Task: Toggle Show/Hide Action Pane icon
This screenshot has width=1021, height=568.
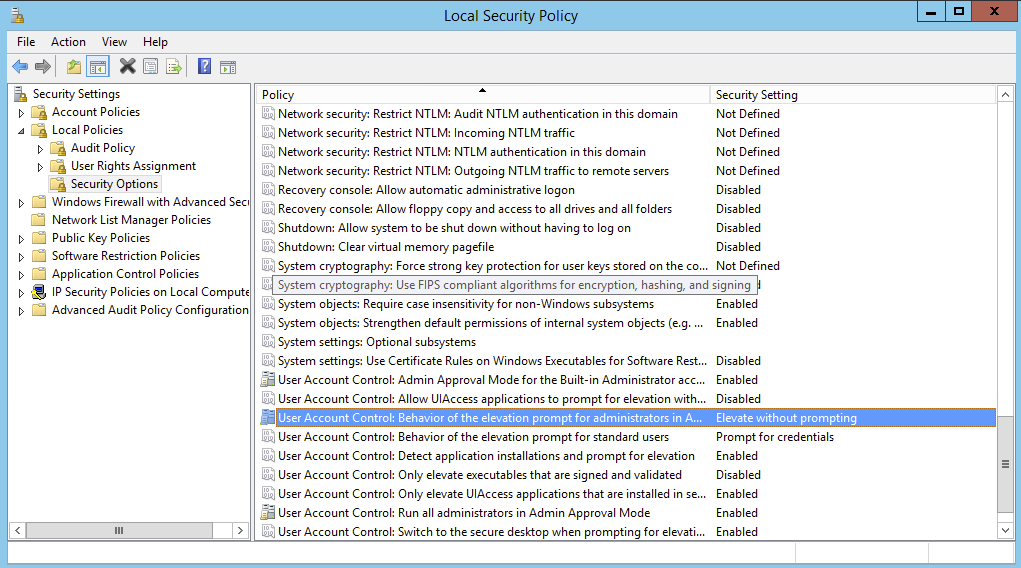Action: click(228, 67)
